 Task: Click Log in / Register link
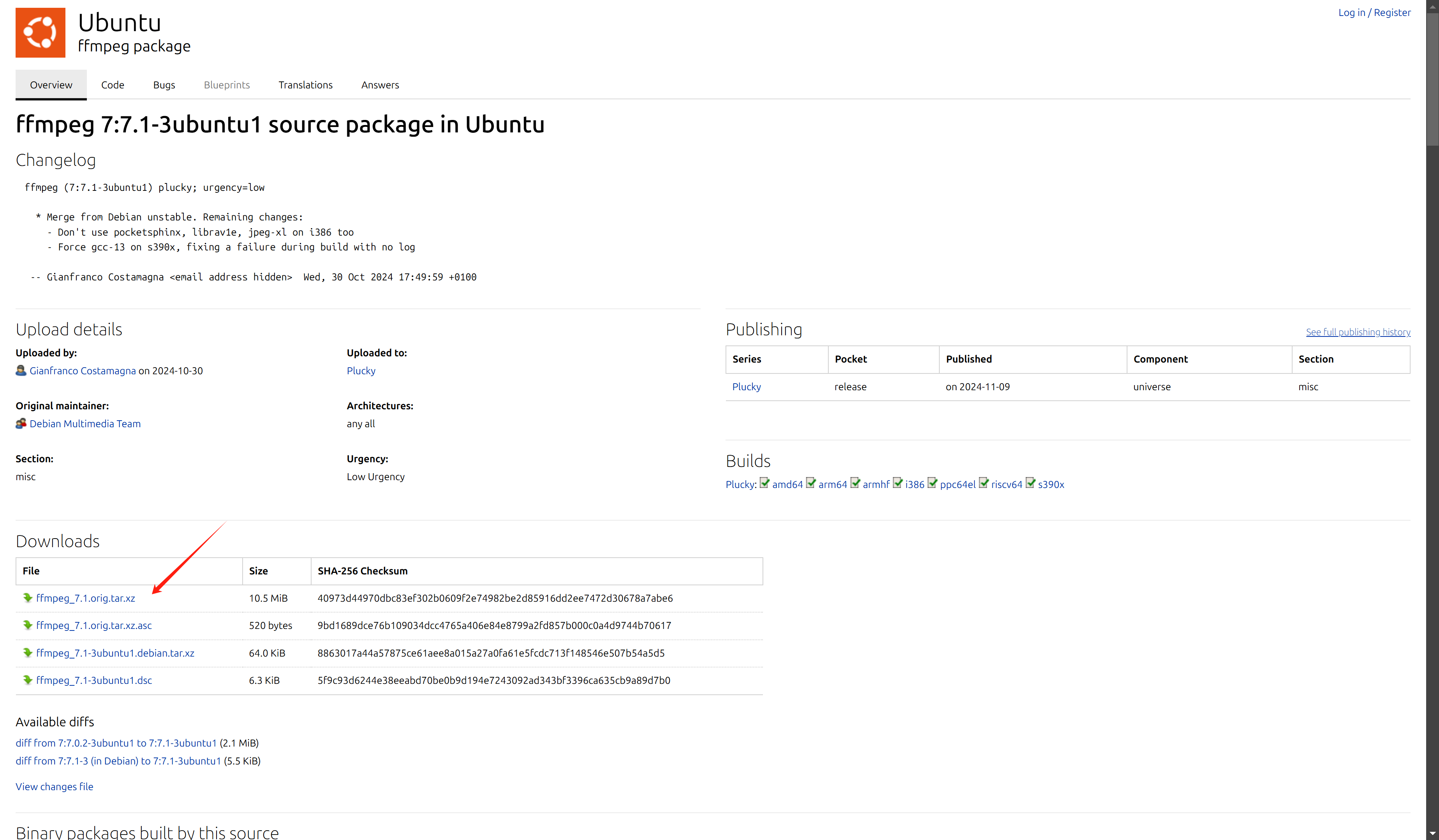click(1374, 12)
